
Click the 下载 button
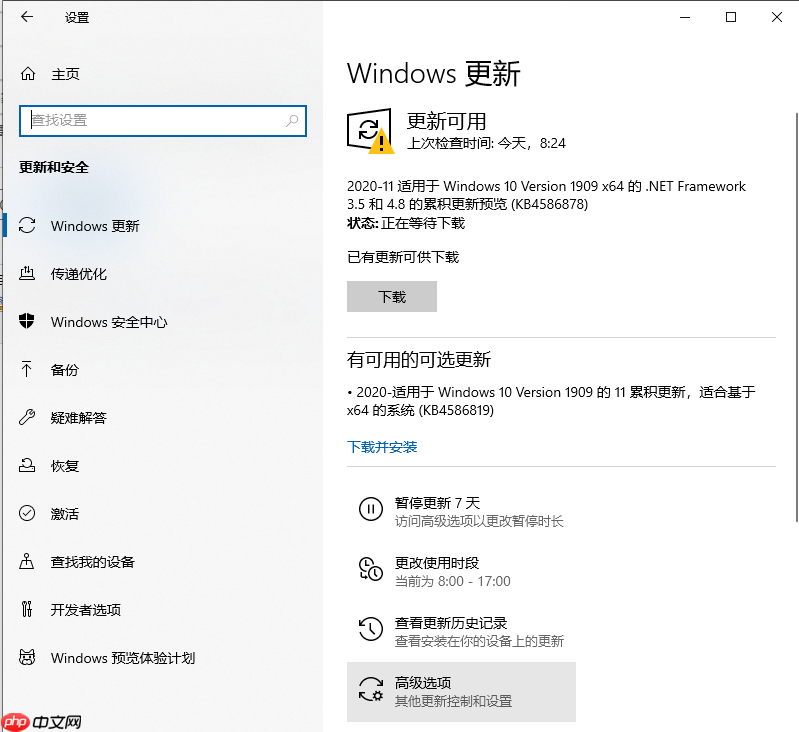[392, 296]
